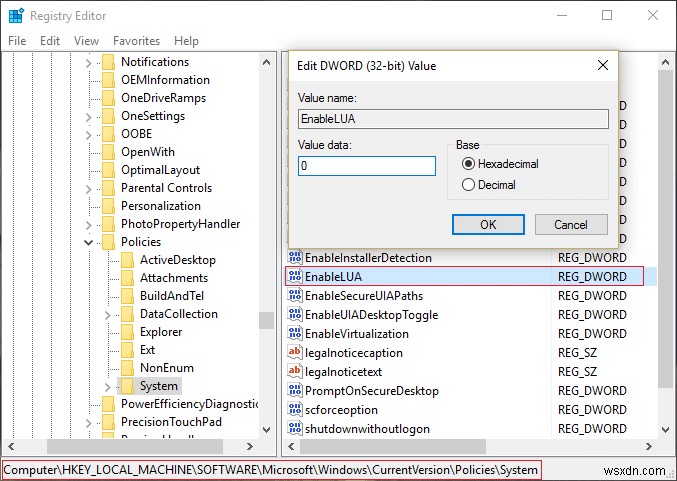Image resolution: width=677 pixels, height=481 pixels.
Task: Click the scforceoption DWORD icon
Action: [295, 409]
